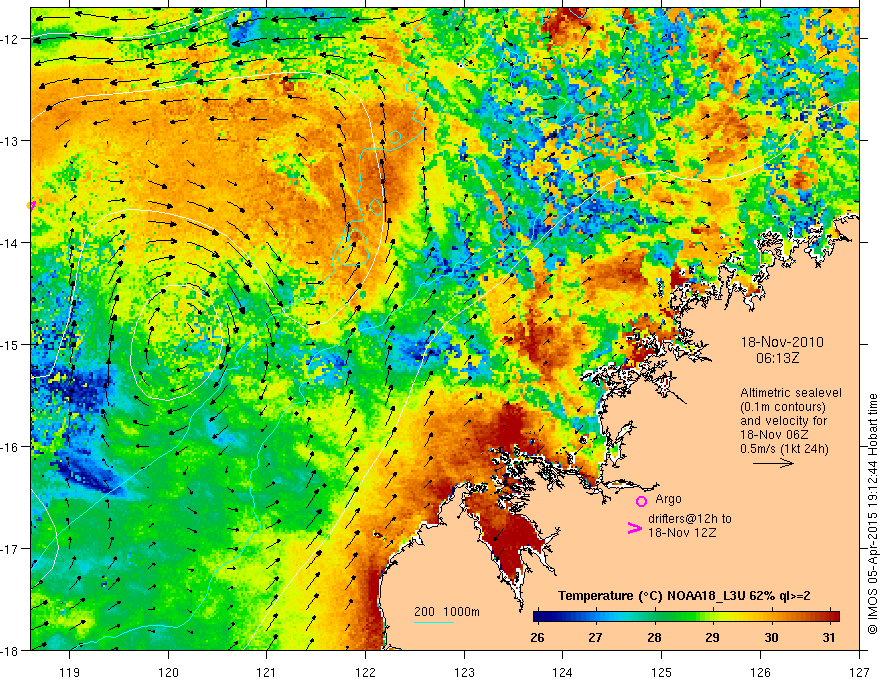880x680 pixels.
Task: Click latitude axis label -16
Action: pyautogui.click(x=10, y=447)
